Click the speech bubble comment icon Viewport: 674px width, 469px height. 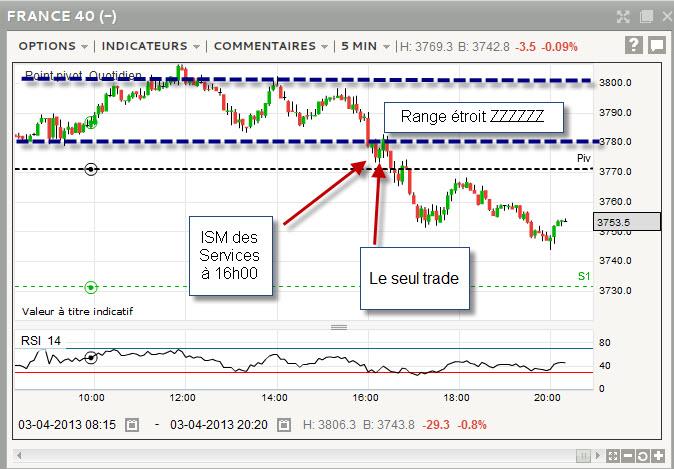(656, 45)
